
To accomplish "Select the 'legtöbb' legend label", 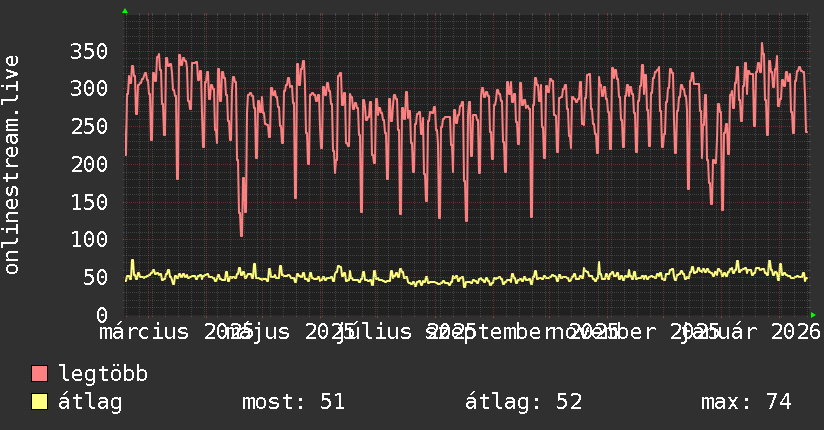I will pos(103,374).
